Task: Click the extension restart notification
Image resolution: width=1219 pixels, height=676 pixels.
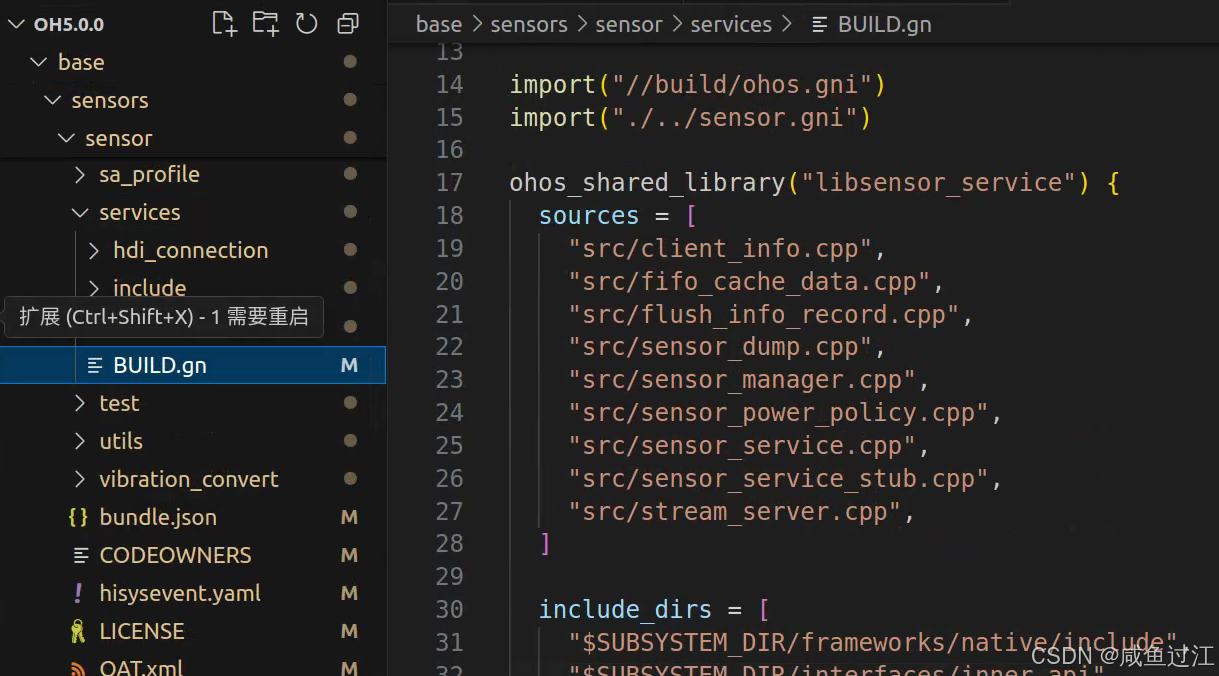Action: tap(163, 316)
